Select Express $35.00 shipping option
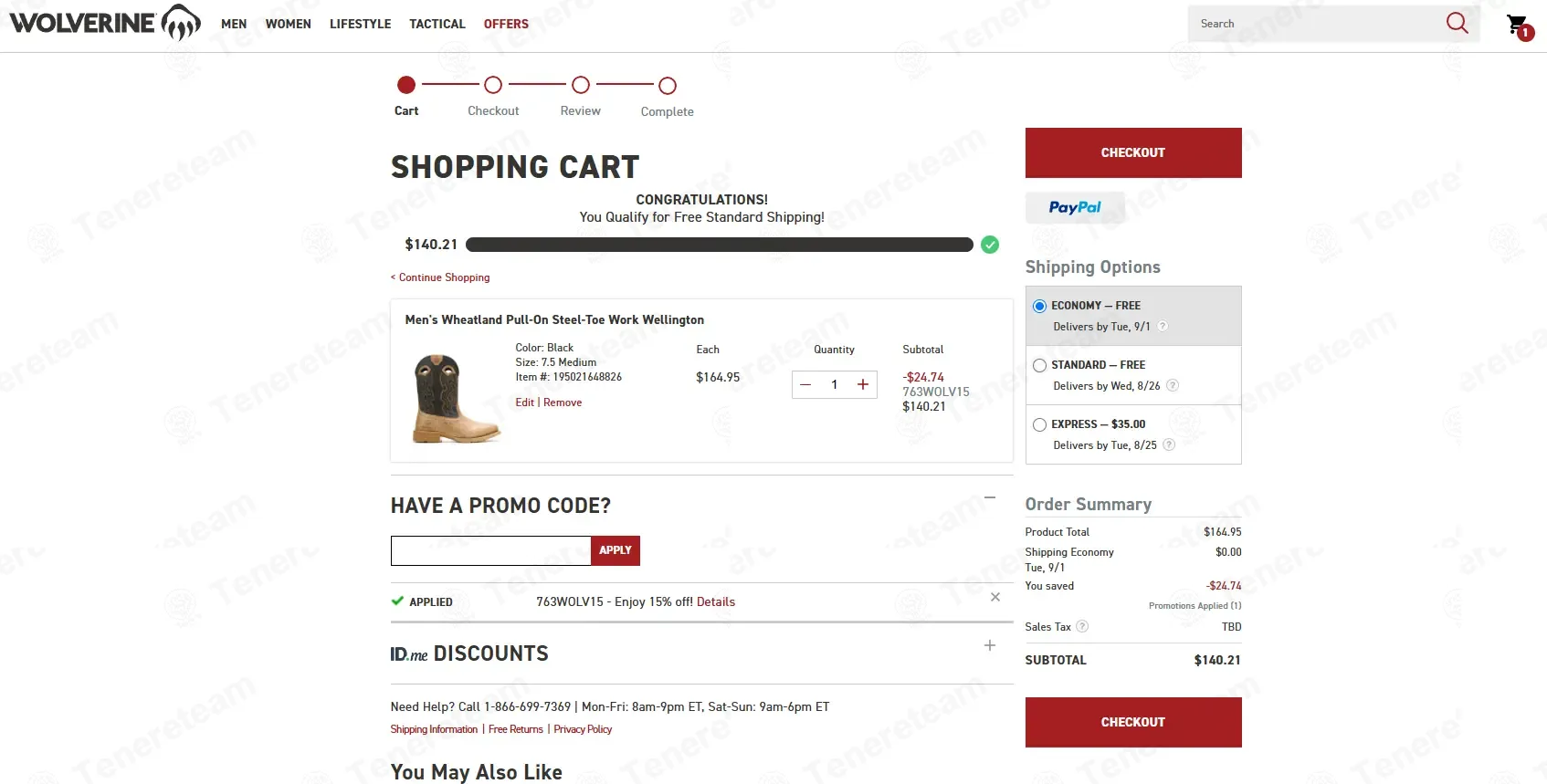This screenshot has height=784, width=1547. (x=1039, y=424)
